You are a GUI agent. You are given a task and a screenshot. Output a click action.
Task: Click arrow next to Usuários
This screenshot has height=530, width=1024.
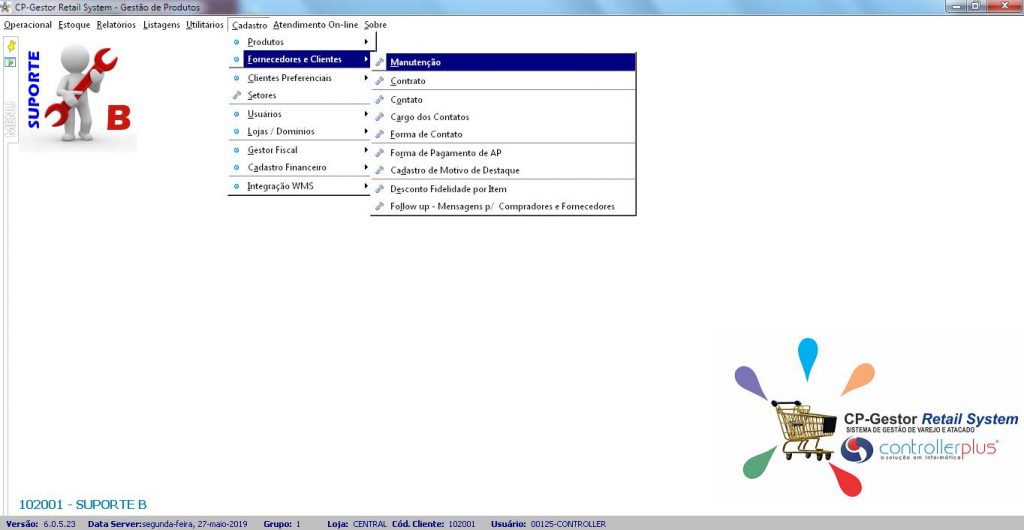pyautogui.click(x=366, y=114)
